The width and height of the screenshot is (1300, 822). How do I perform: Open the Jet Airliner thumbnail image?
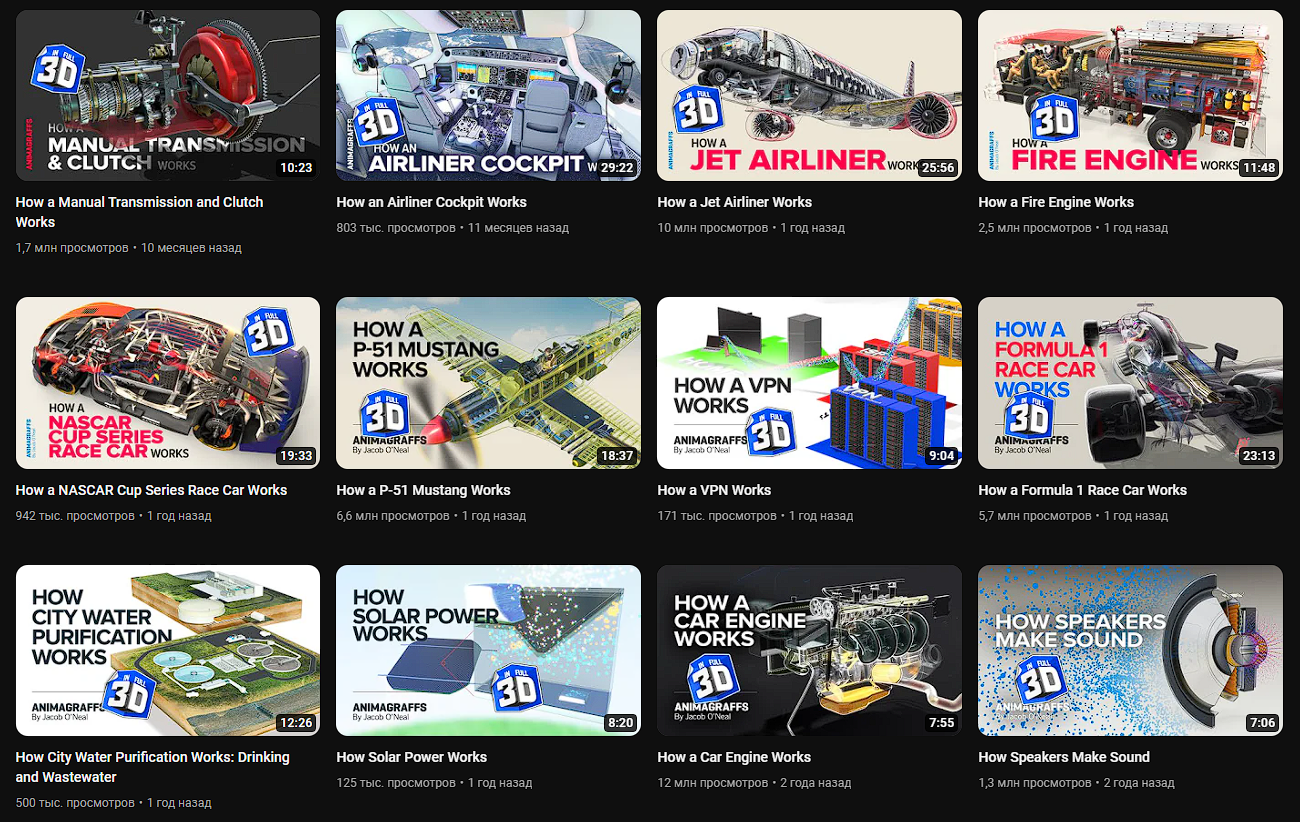point(810,96)
